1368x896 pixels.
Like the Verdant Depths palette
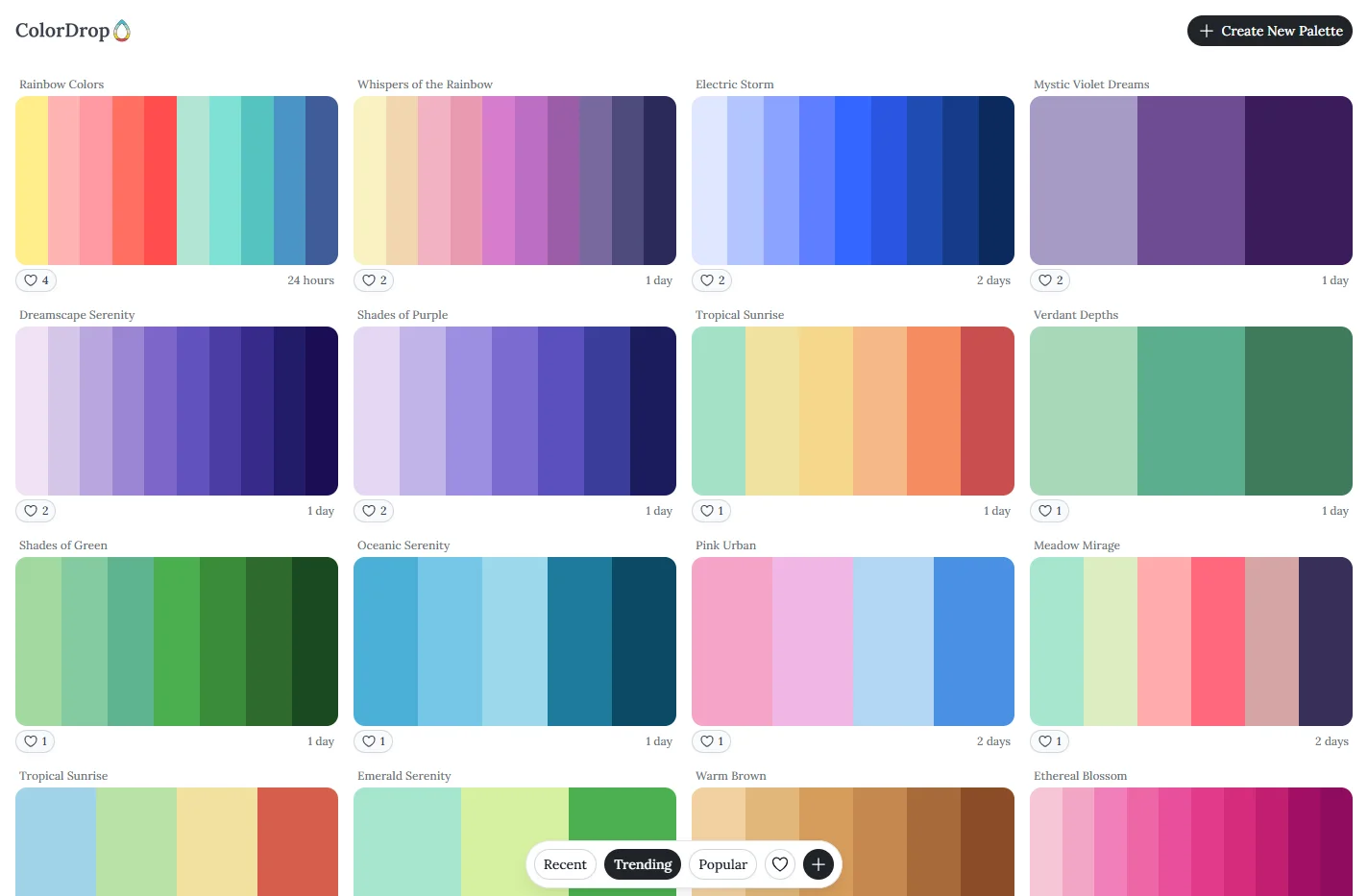[x=1050, y=511]
